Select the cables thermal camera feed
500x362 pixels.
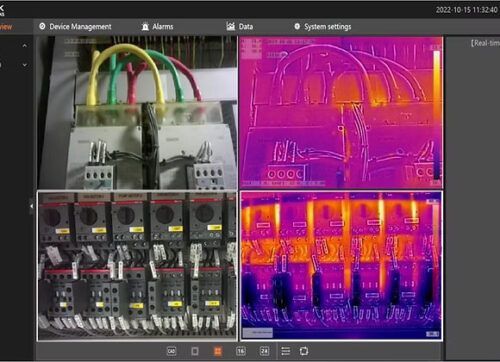342,113
